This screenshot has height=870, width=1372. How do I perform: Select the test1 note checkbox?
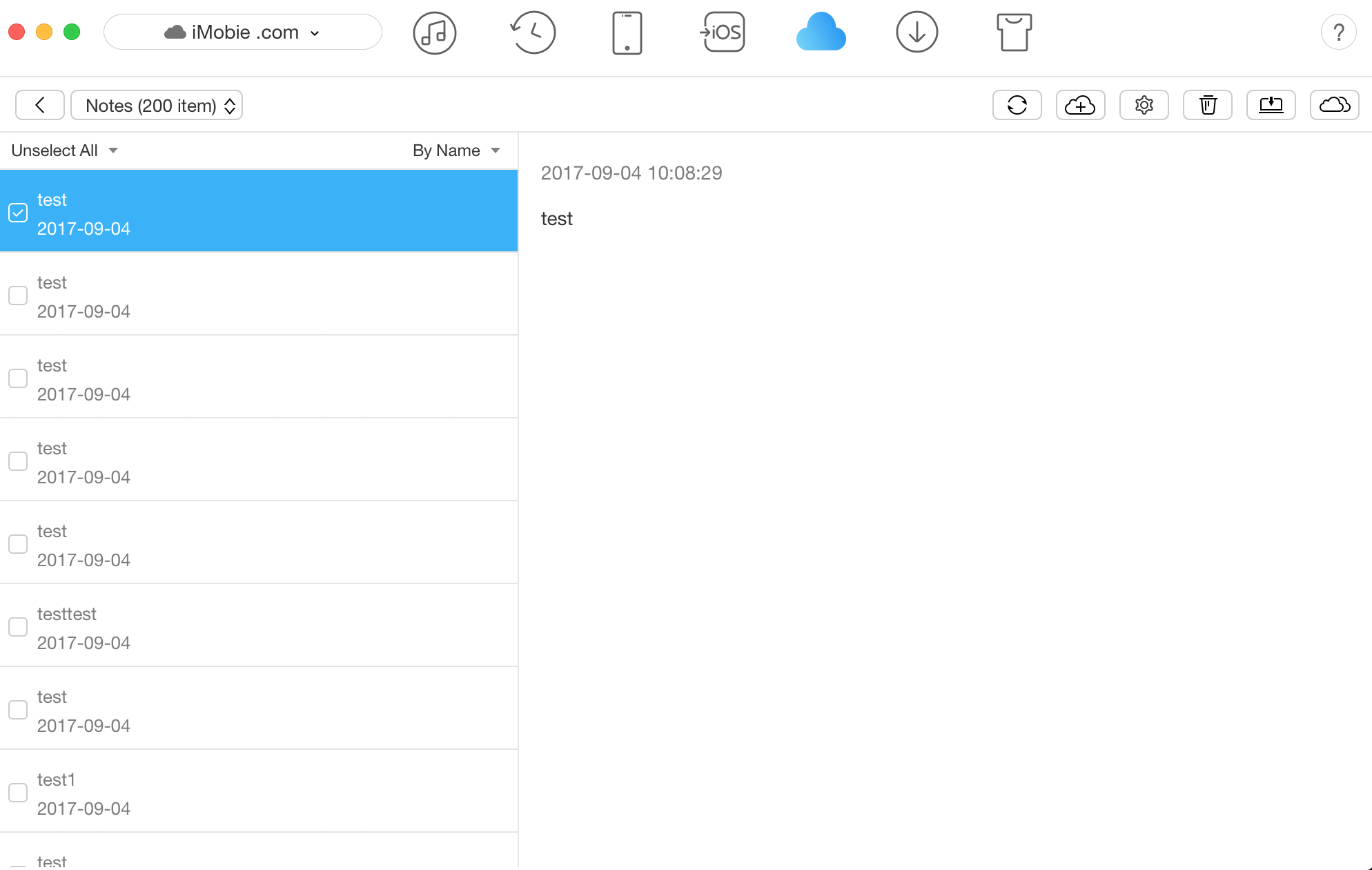coord(17,792)
